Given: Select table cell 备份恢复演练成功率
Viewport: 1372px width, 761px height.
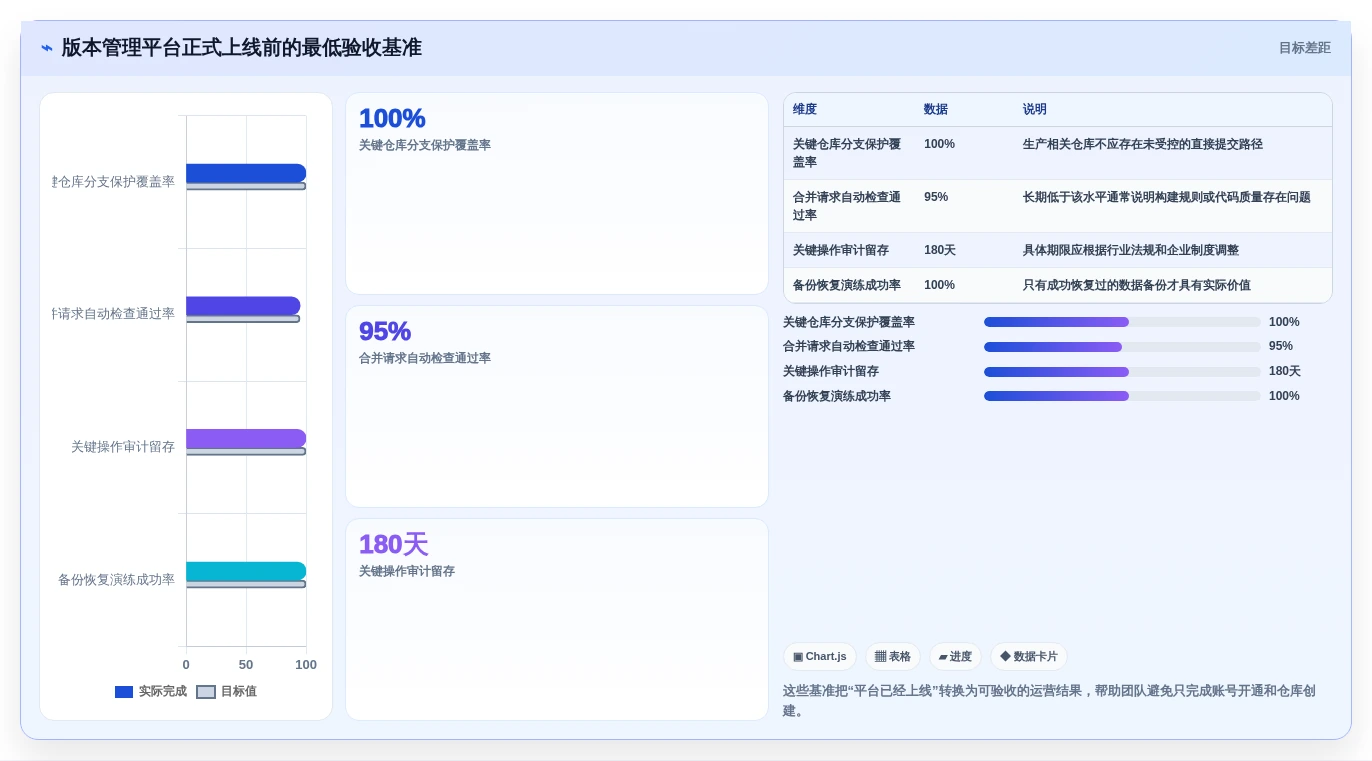Looking at the screenshot, I should (847, 286).
